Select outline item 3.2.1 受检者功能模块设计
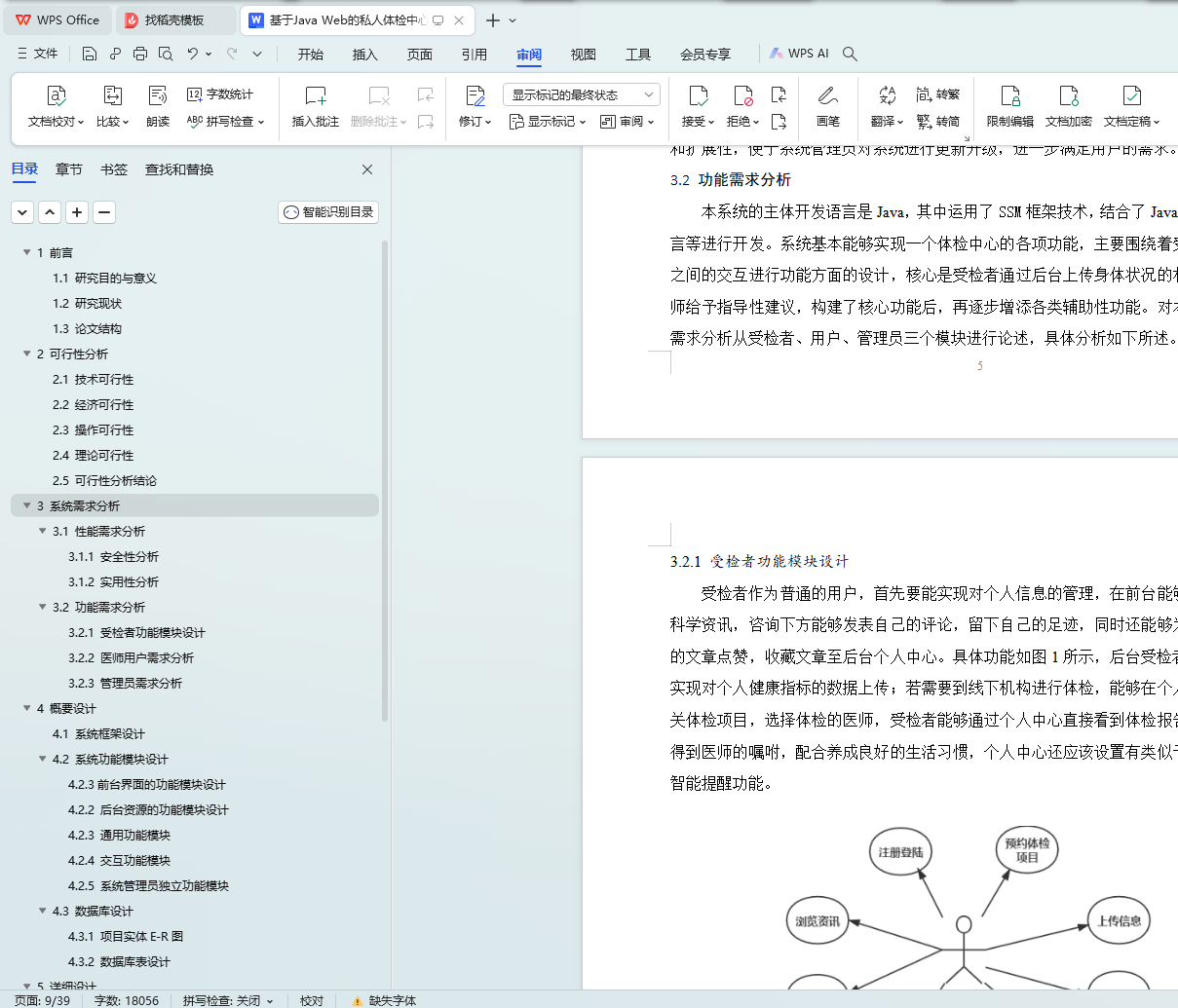 click(x=136, y=632)
